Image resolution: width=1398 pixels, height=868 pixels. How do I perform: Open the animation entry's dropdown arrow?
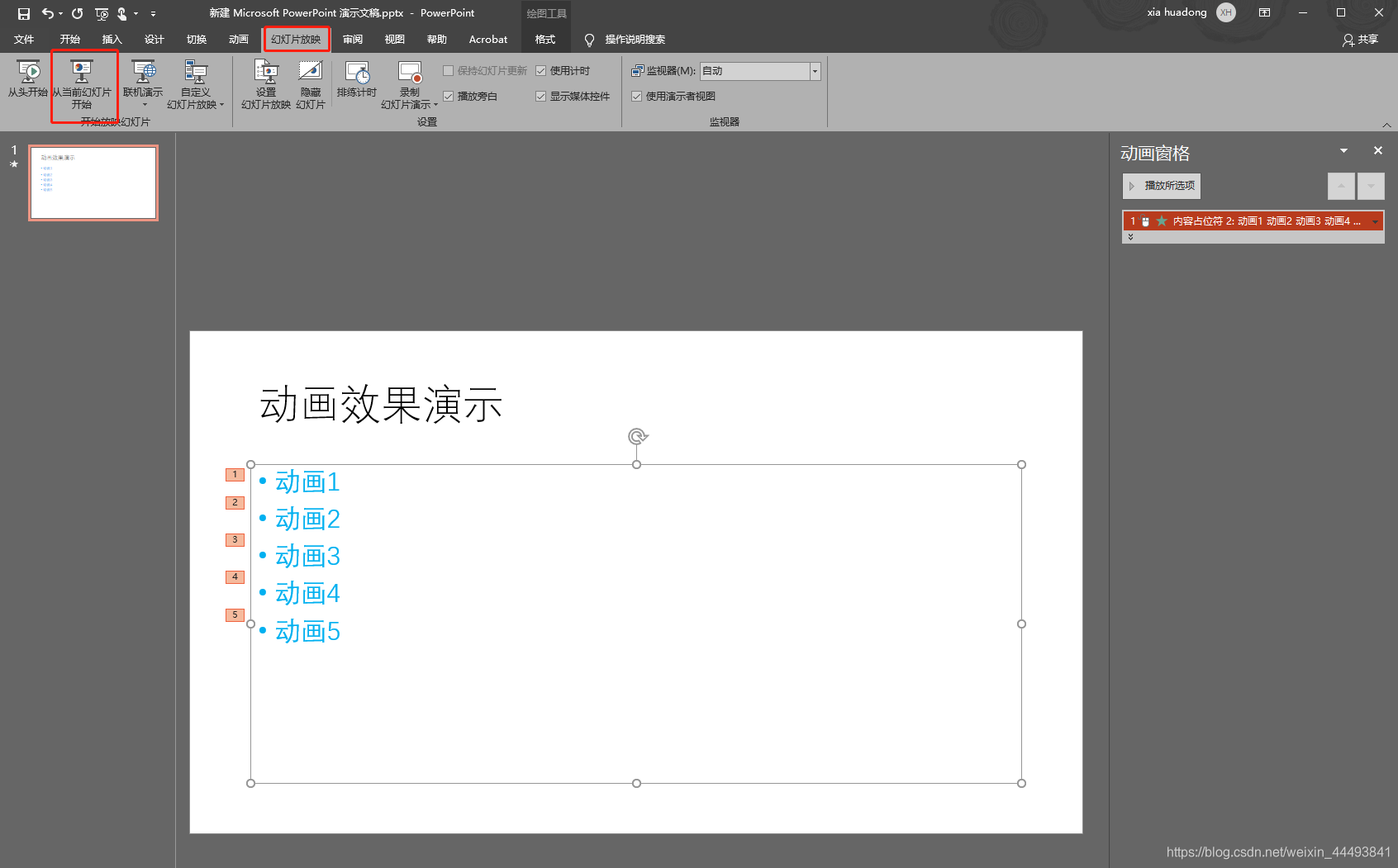1376,221
